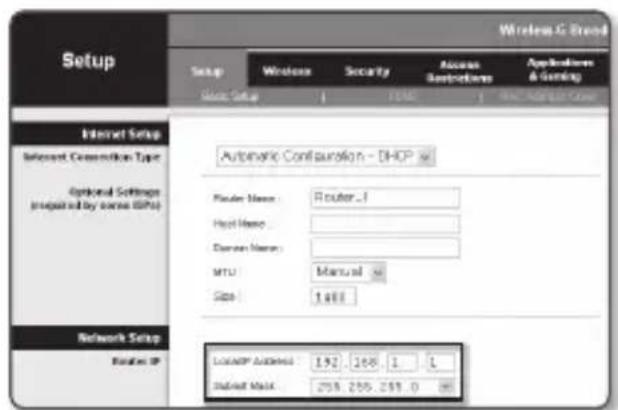618x410 pixels.
Task: Click the Router IP label
Action: click(x=136, y=361)
